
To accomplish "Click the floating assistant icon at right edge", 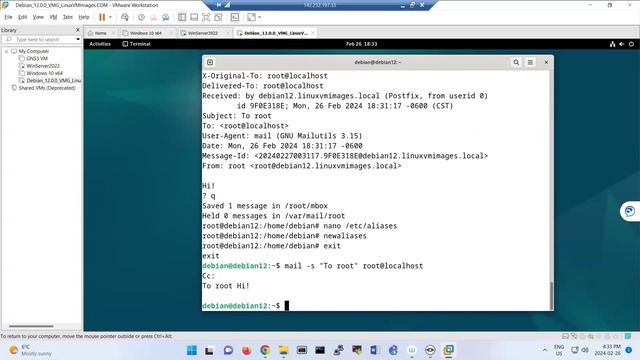I will tap(630, 211).
